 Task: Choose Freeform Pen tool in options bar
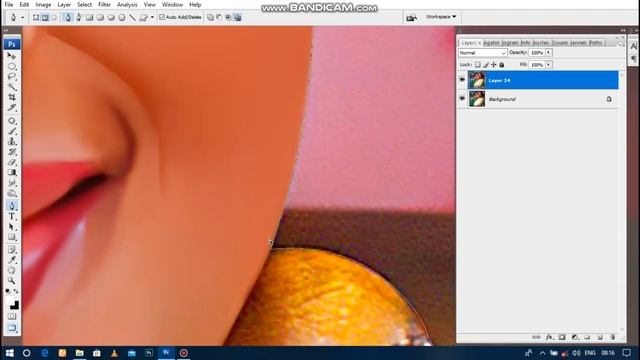click(x=79, y=17)
